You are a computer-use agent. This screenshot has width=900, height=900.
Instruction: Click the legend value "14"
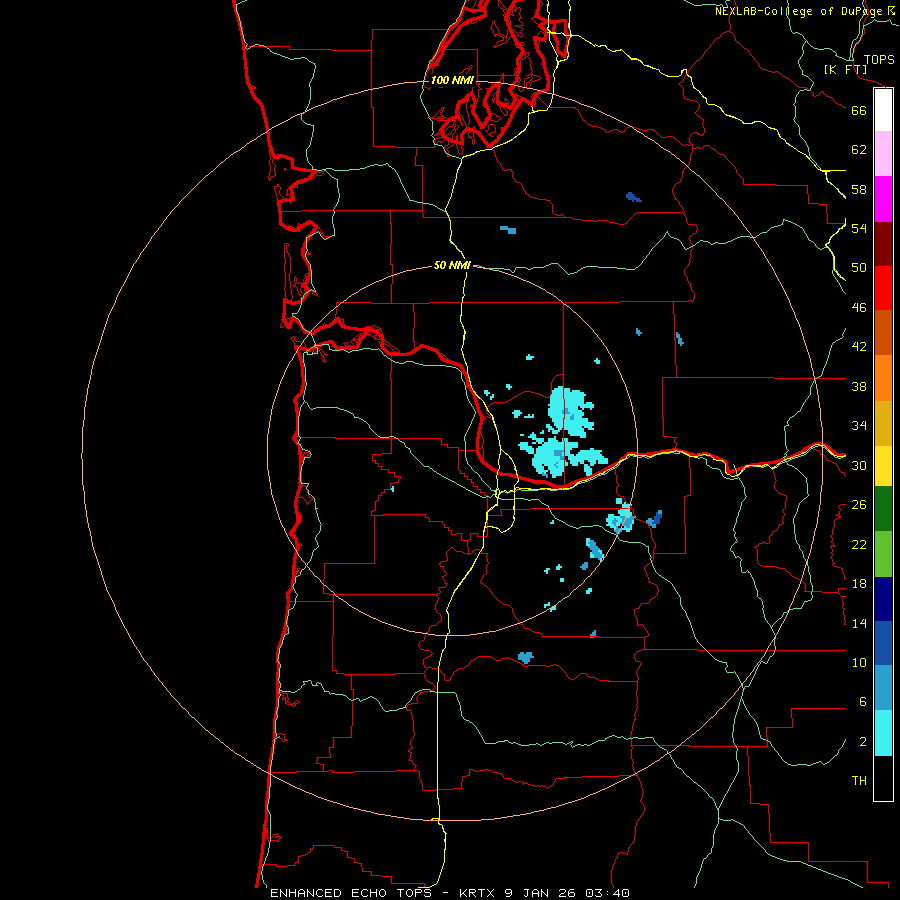pyautogui.click(x=859, y=623)
